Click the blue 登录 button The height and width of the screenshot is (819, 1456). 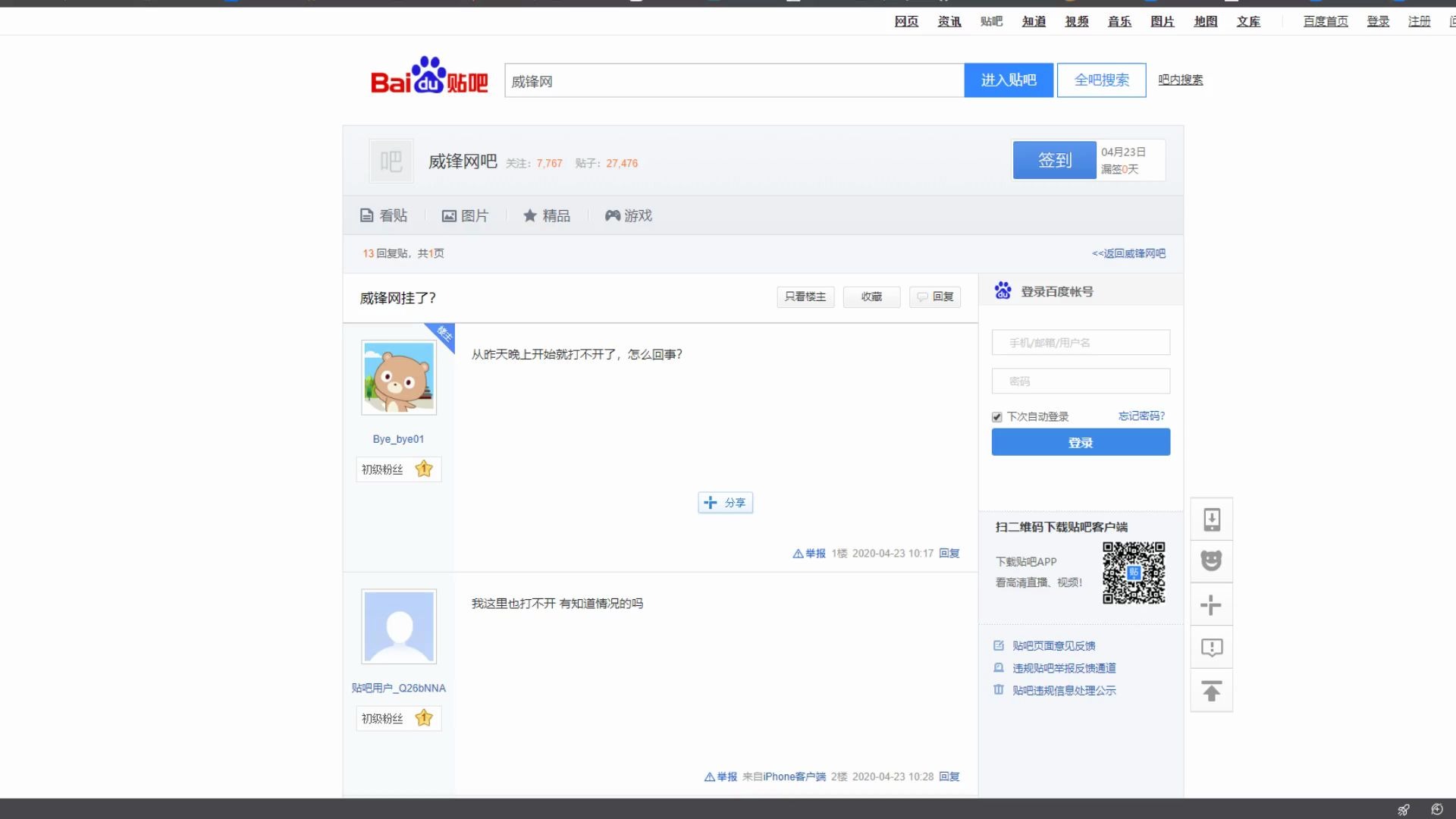click(1081, 442)
